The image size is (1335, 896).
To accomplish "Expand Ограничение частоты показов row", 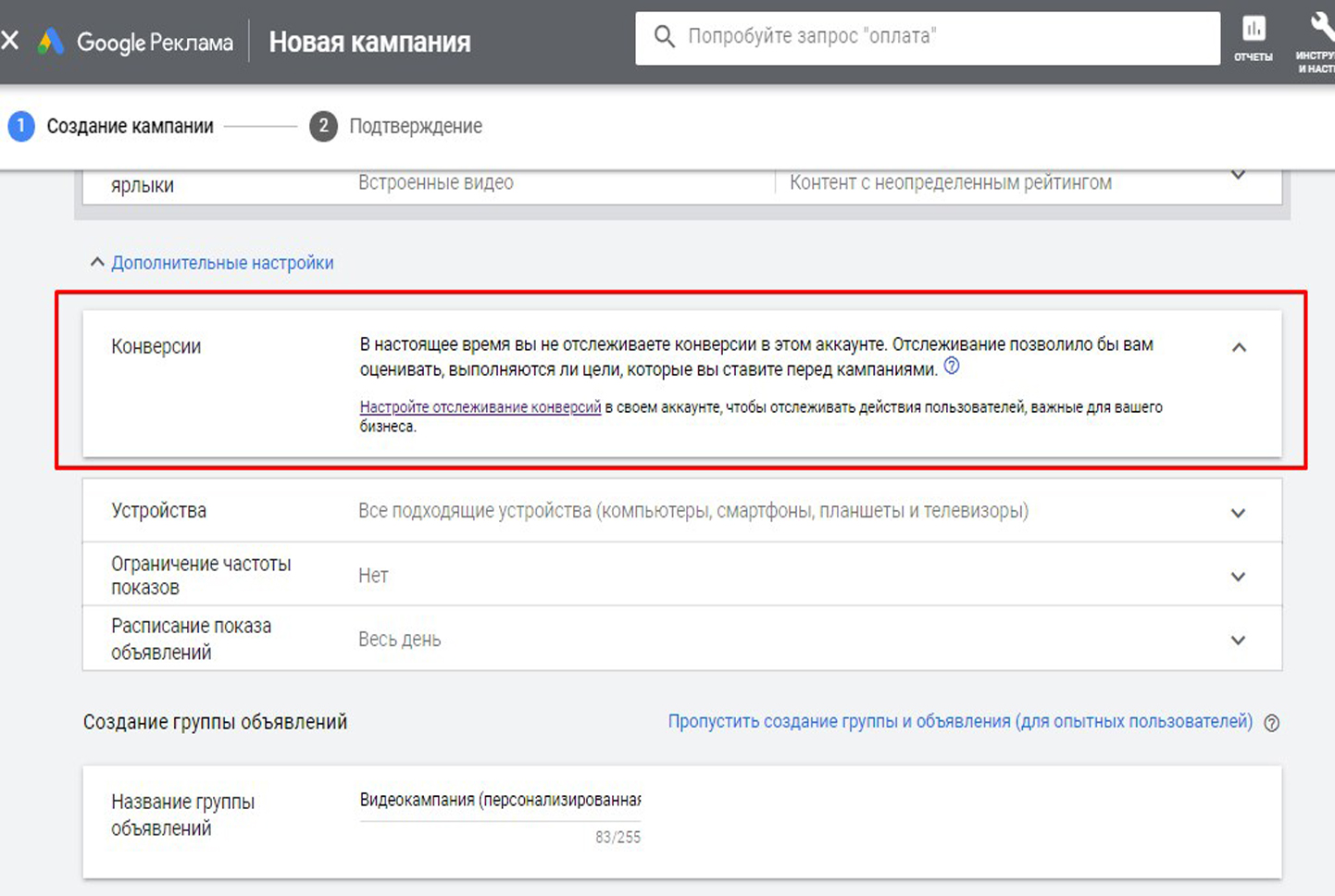I will click(x=1238, y=577).
